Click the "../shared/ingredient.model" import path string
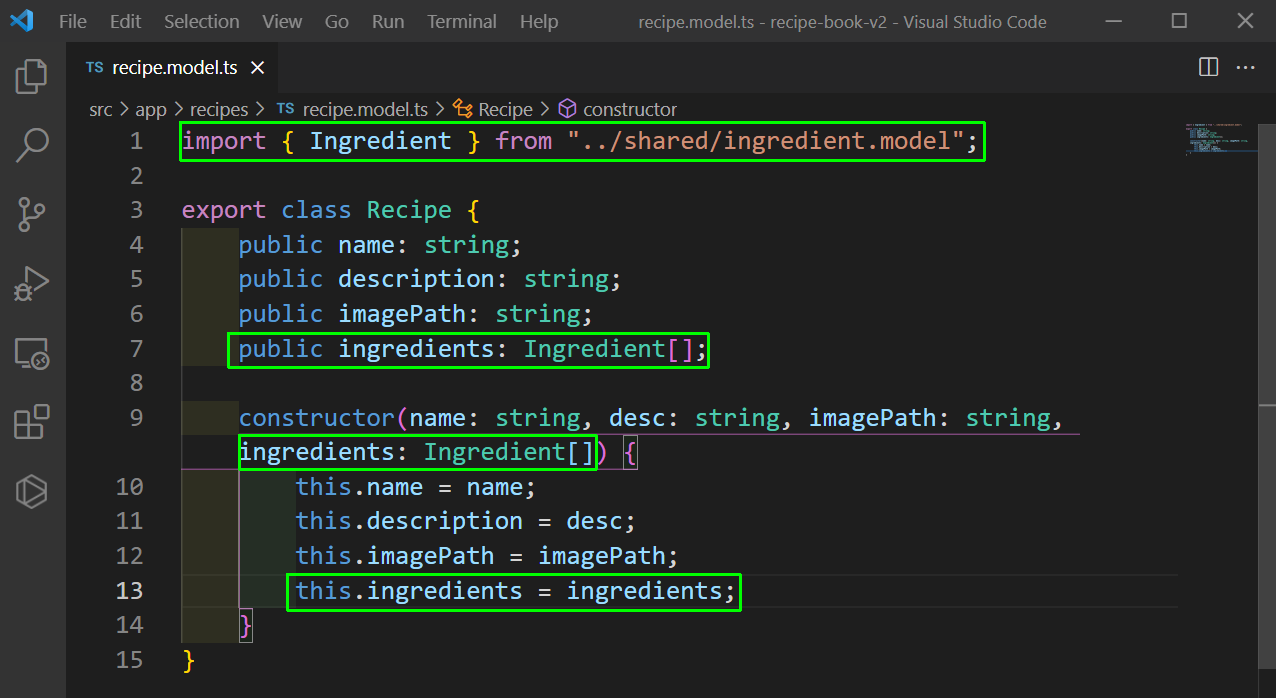Viewport: 1276px width, 698px height. tap(765, 141)
